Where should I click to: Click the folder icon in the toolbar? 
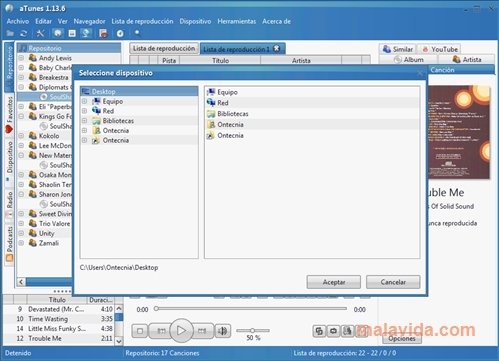click(x=10, y=33)
